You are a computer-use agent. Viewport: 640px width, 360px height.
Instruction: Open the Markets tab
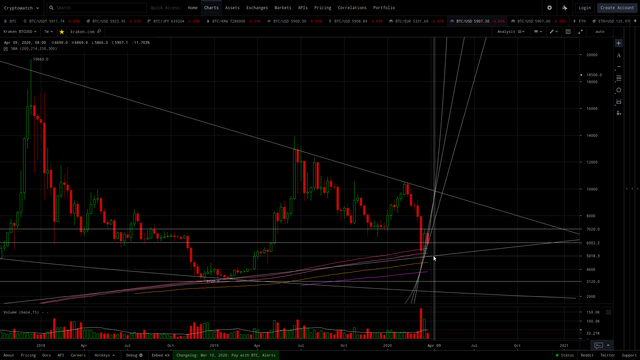click(x=283, y=8)
